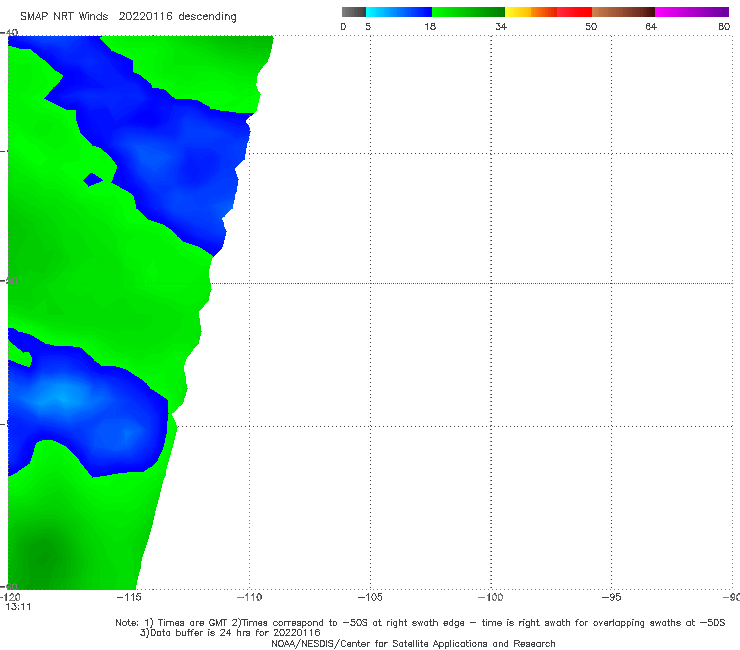Click the colorbar label 18
This screenshot has width=740, height=650.
click(430, 26)
